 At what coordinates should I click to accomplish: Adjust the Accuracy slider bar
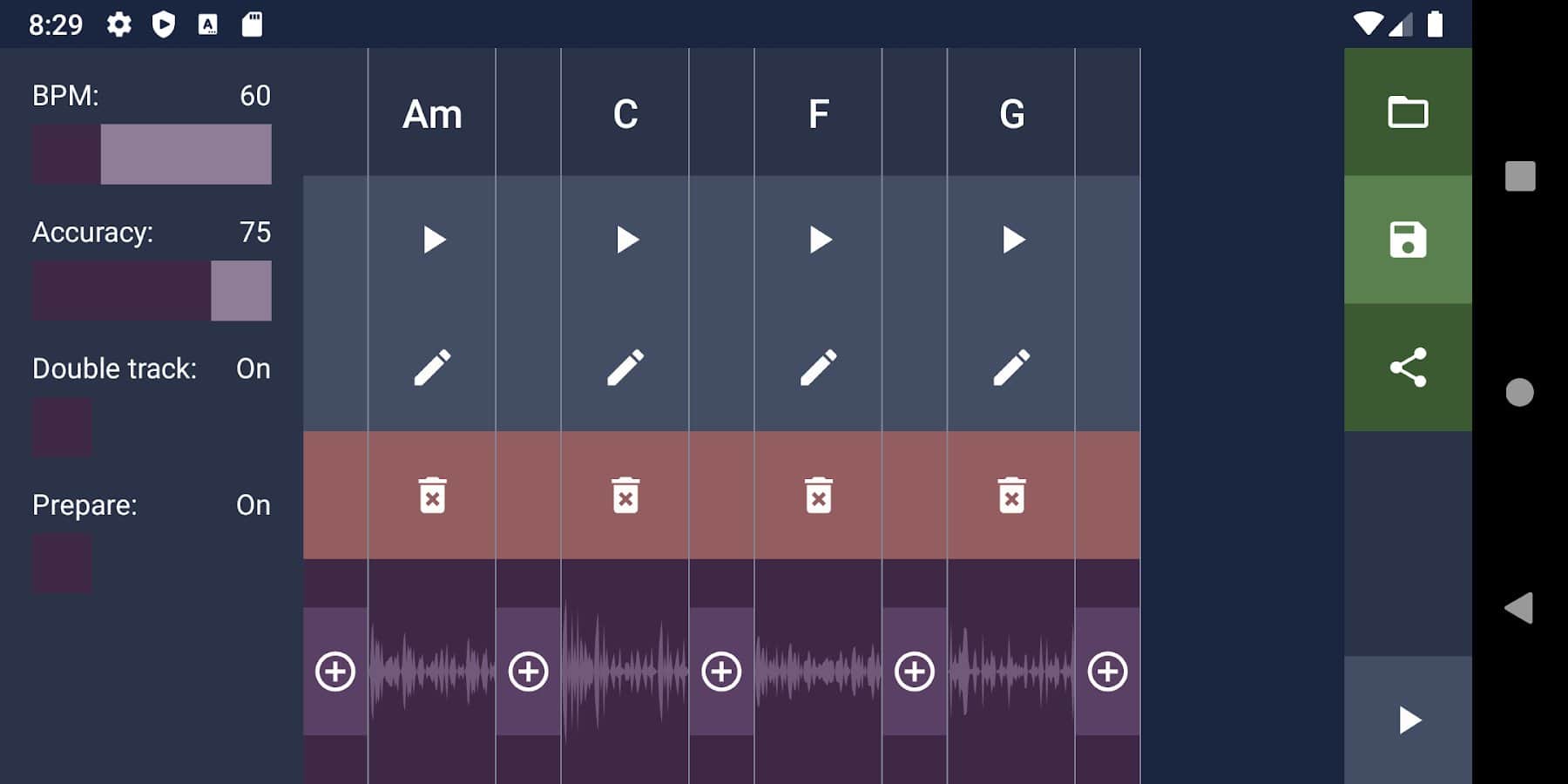click(152, 291)
